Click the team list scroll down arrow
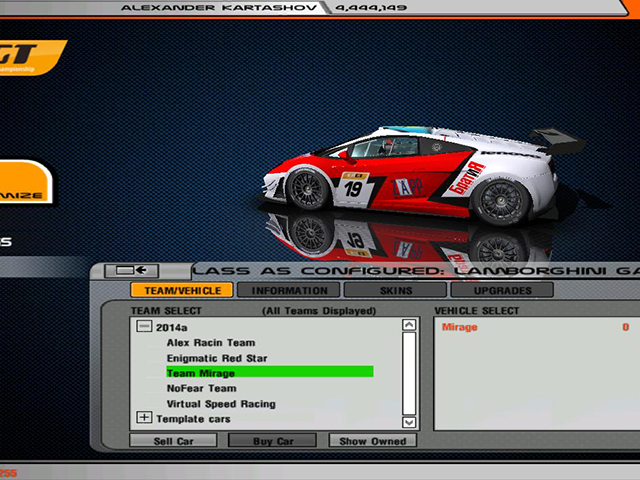 pos(409,422)
